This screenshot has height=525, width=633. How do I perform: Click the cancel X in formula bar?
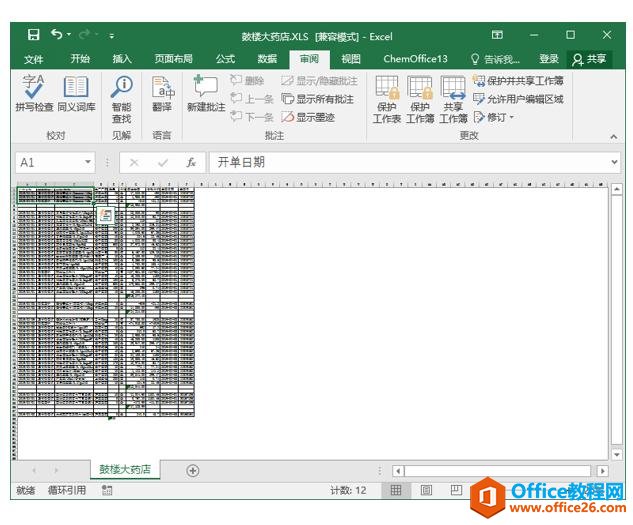(x=134, y=163)
